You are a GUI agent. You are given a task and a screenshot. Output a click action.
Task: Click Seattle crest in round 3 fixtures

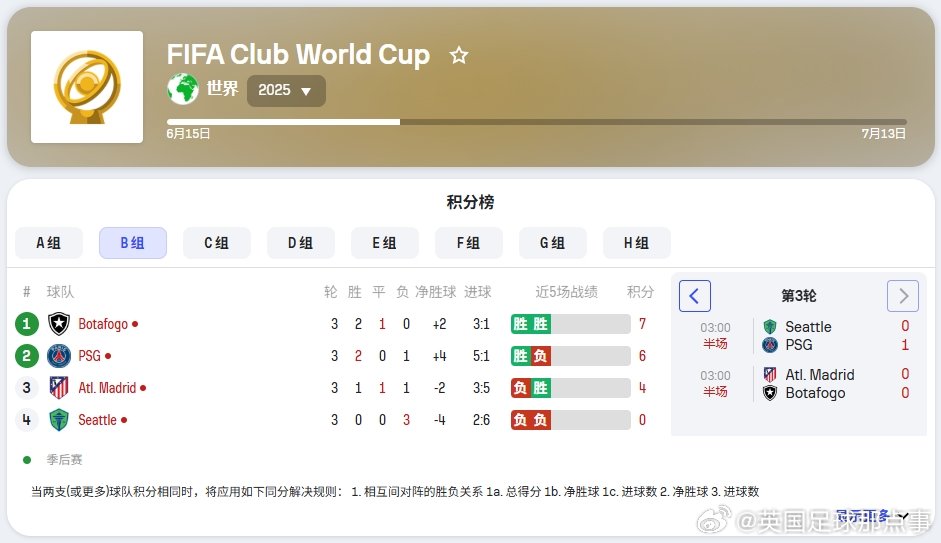[770, 326]
